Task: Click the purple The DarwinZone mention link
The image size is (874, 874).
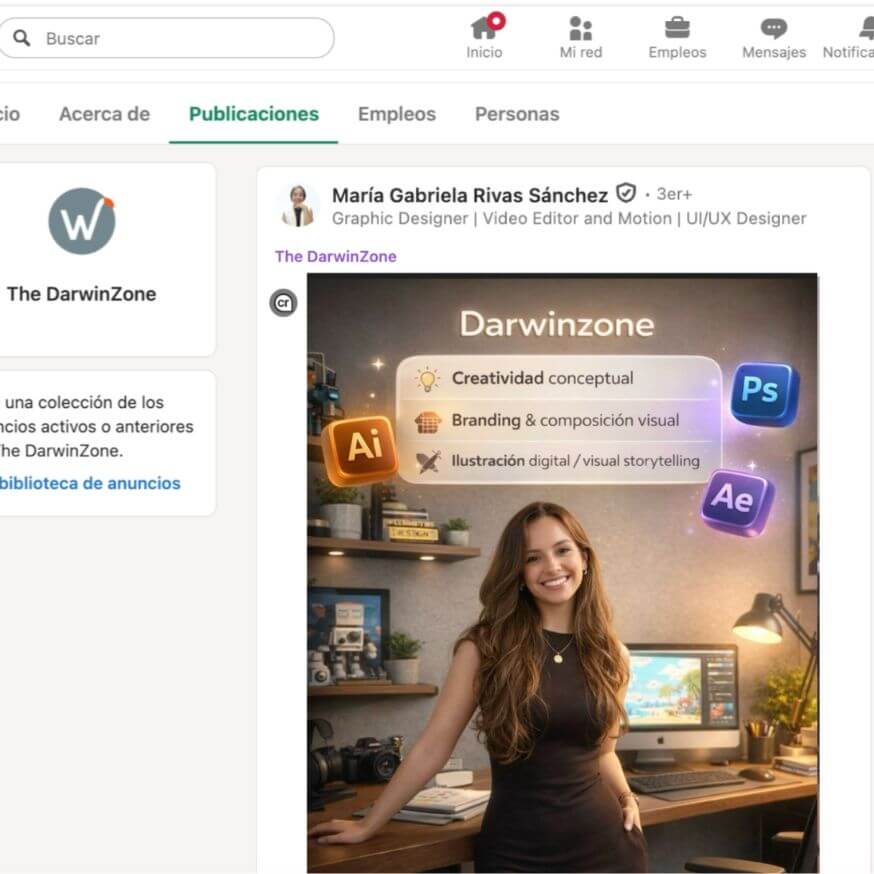Action: [x=335, y=256]
